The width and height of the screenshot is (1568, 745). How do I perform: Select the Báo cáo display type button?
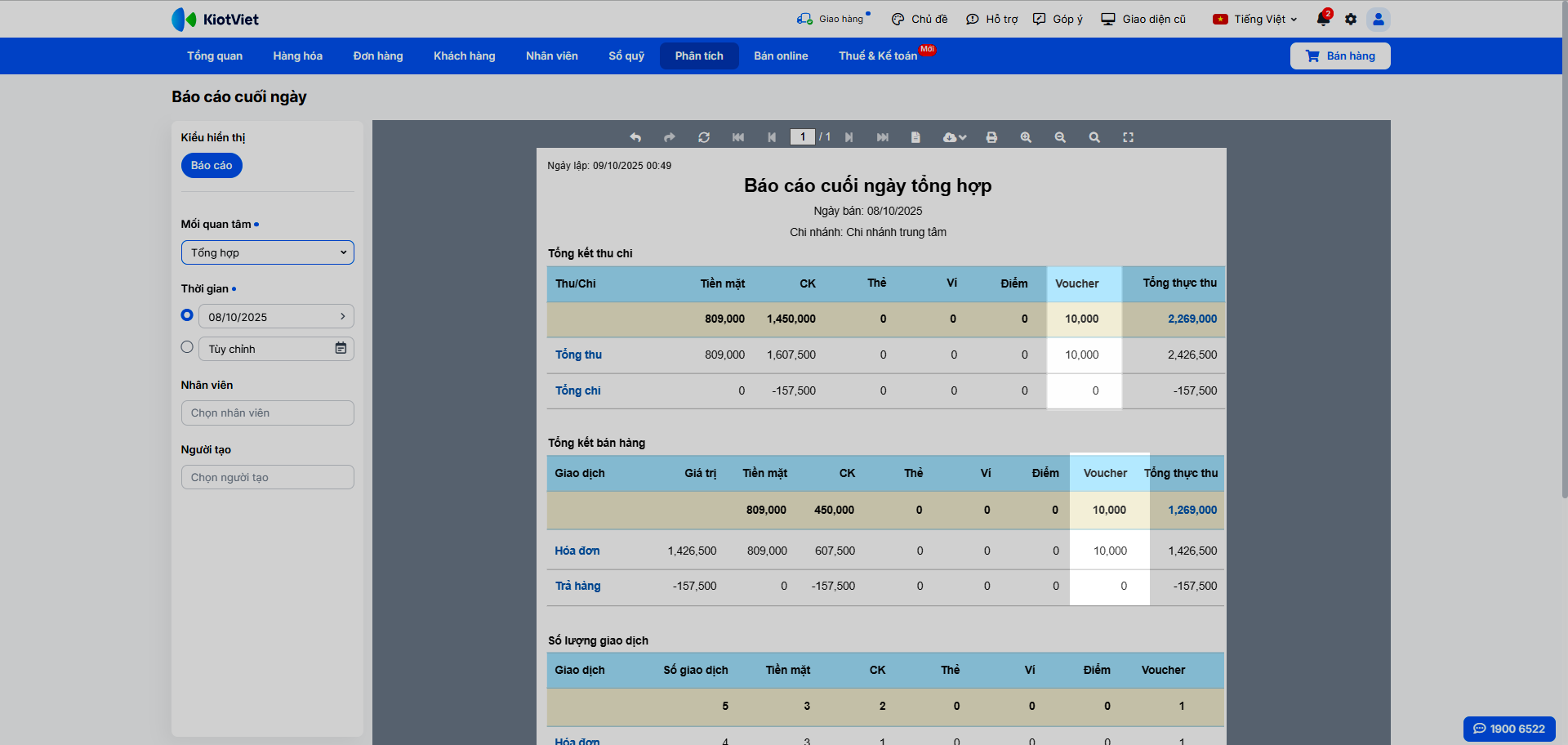(212, 165)
